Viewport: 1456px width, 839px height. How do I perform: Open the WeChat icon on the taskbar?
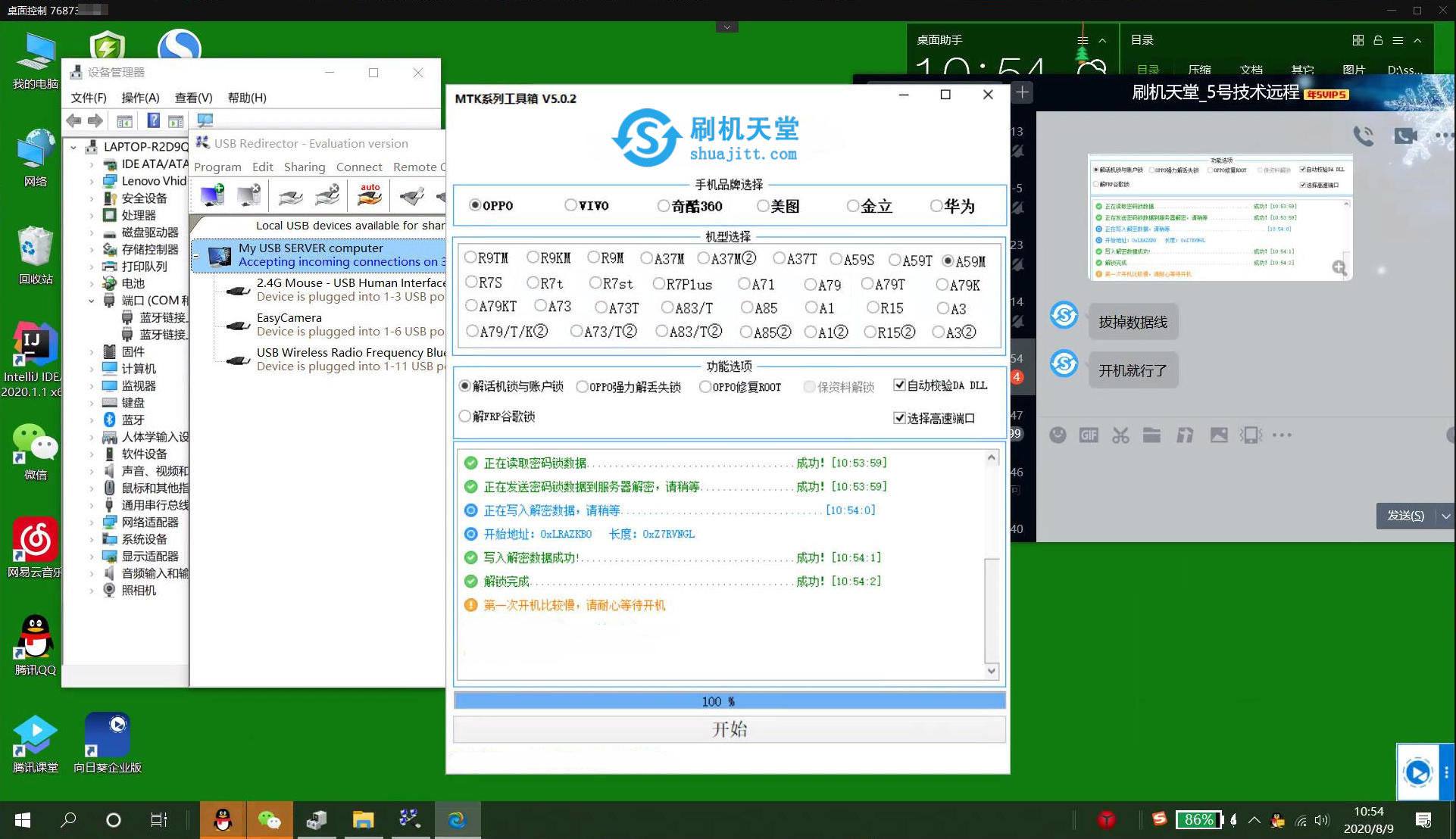click(269, 820)
